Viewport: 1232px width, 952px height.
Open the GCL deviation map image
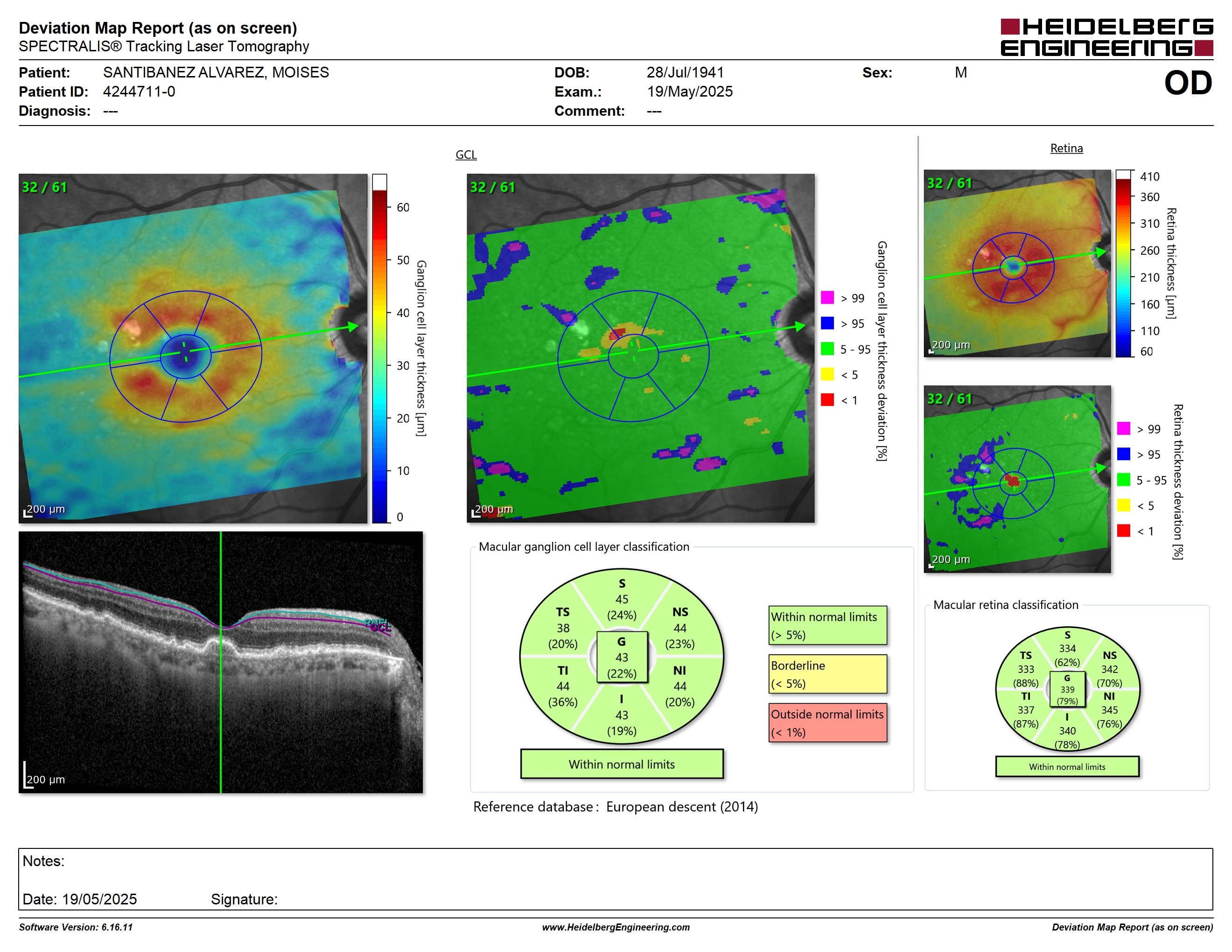640,349
